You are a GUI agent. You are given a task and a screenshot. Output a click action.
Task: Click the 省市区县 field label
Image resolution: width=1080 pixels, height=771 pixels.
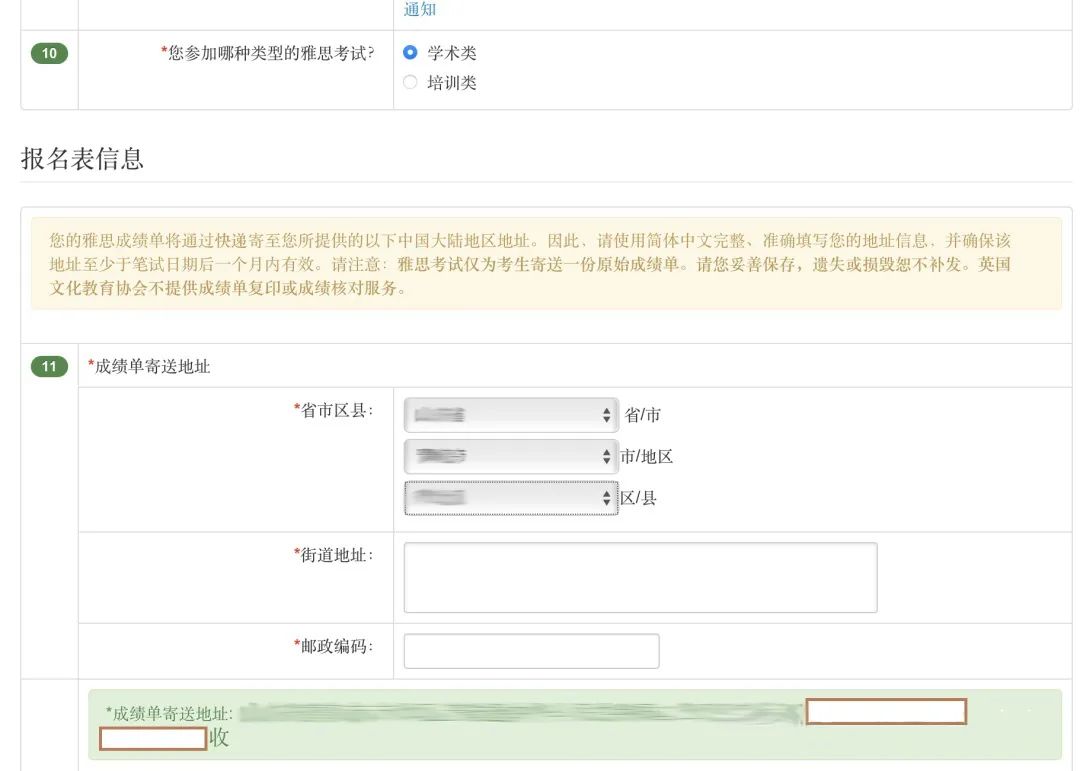(336, 410)
